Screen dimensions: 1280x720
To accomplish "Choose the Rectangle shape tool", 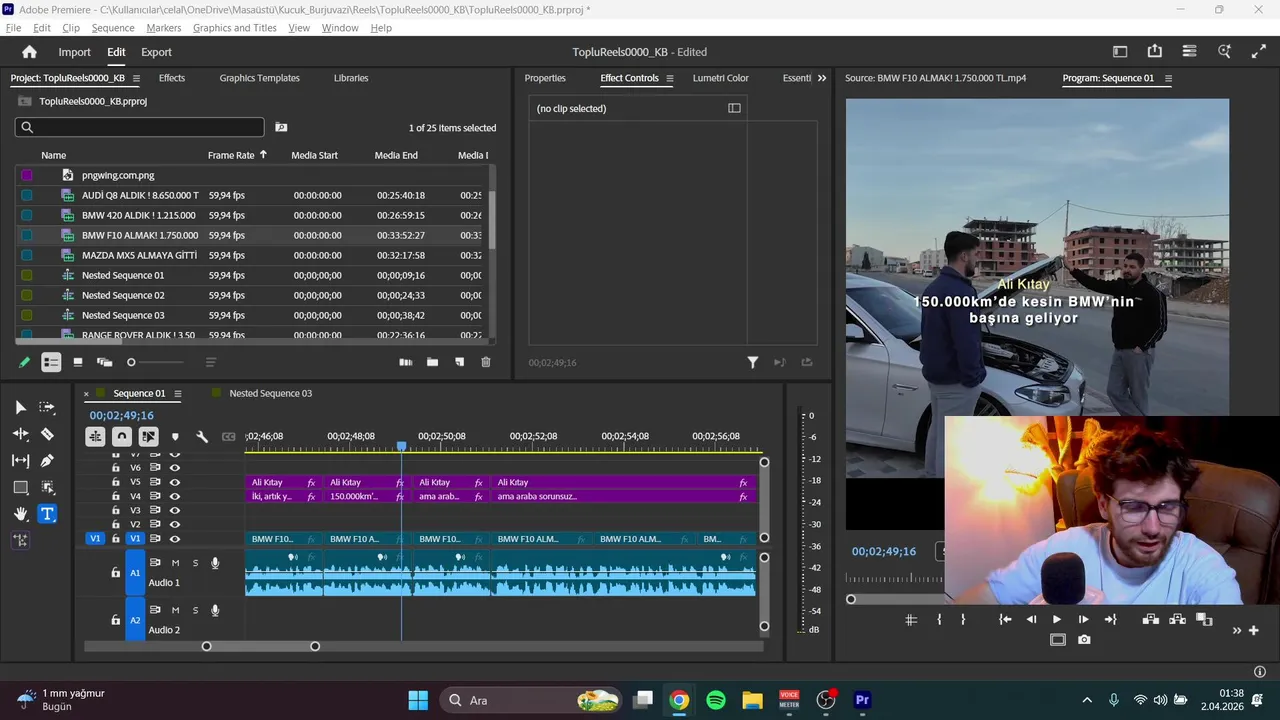I will [x=20, y=488].
